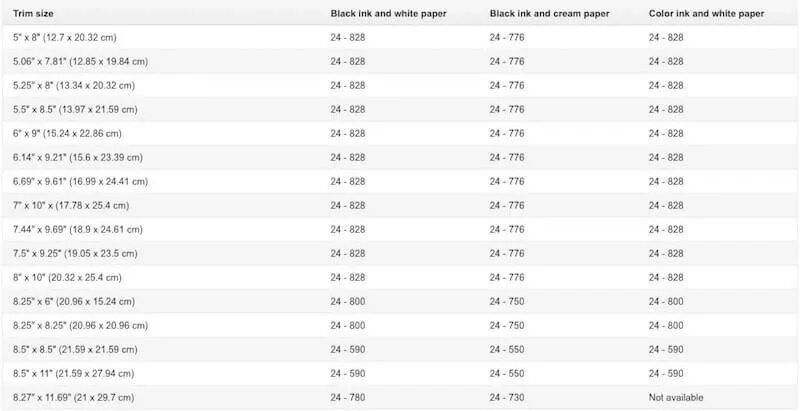Screen dimensions: 800x411
Task: Click the 5.06" x 7.81" trim size cell
Action: [x=81, y=61]
